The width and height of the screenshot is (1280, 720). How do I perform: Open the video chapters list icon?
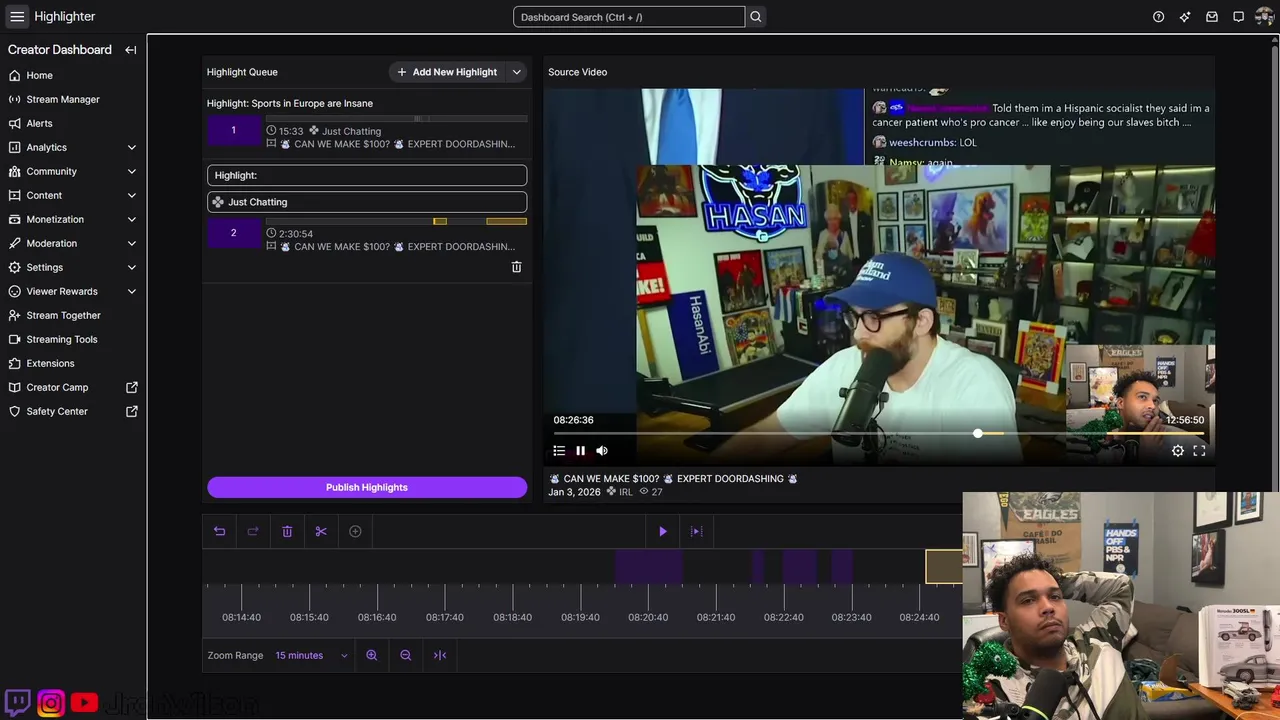pos(559,451)
